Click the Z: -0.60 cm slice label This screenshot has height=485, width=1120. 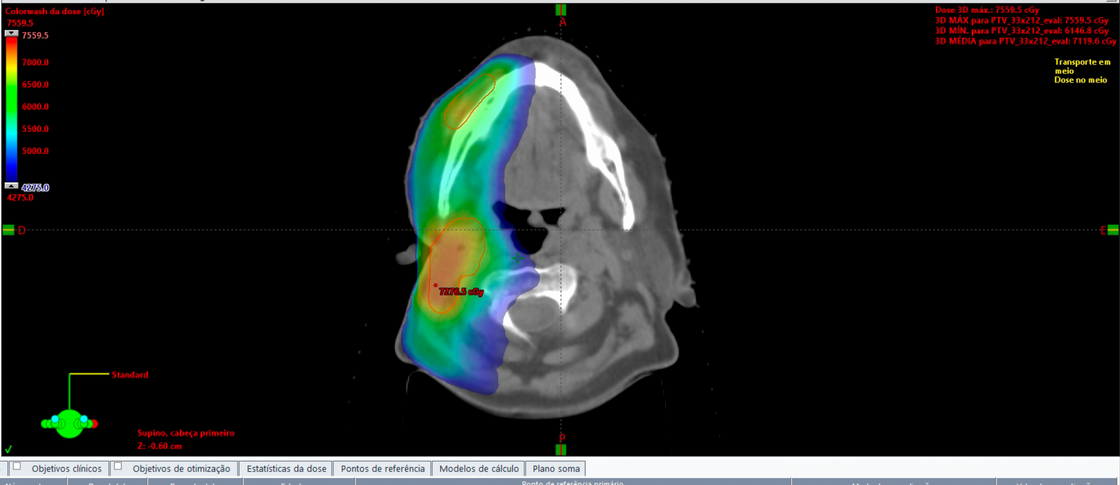coord(160,446)
